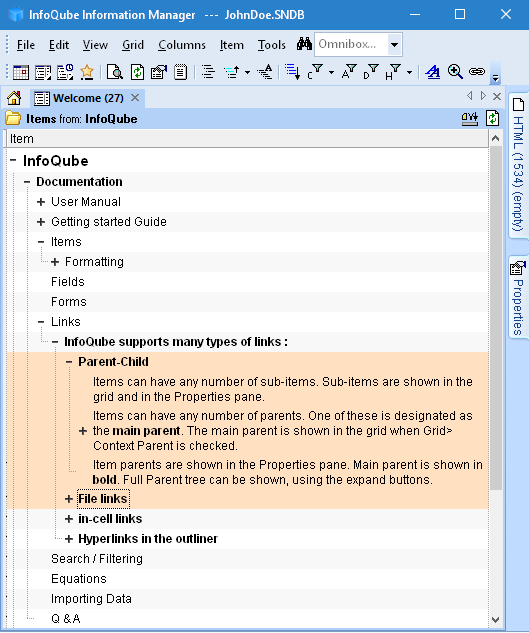530x633 pixels.
Task: Click the binoculars search icon
Action: [x=304, y=44]
